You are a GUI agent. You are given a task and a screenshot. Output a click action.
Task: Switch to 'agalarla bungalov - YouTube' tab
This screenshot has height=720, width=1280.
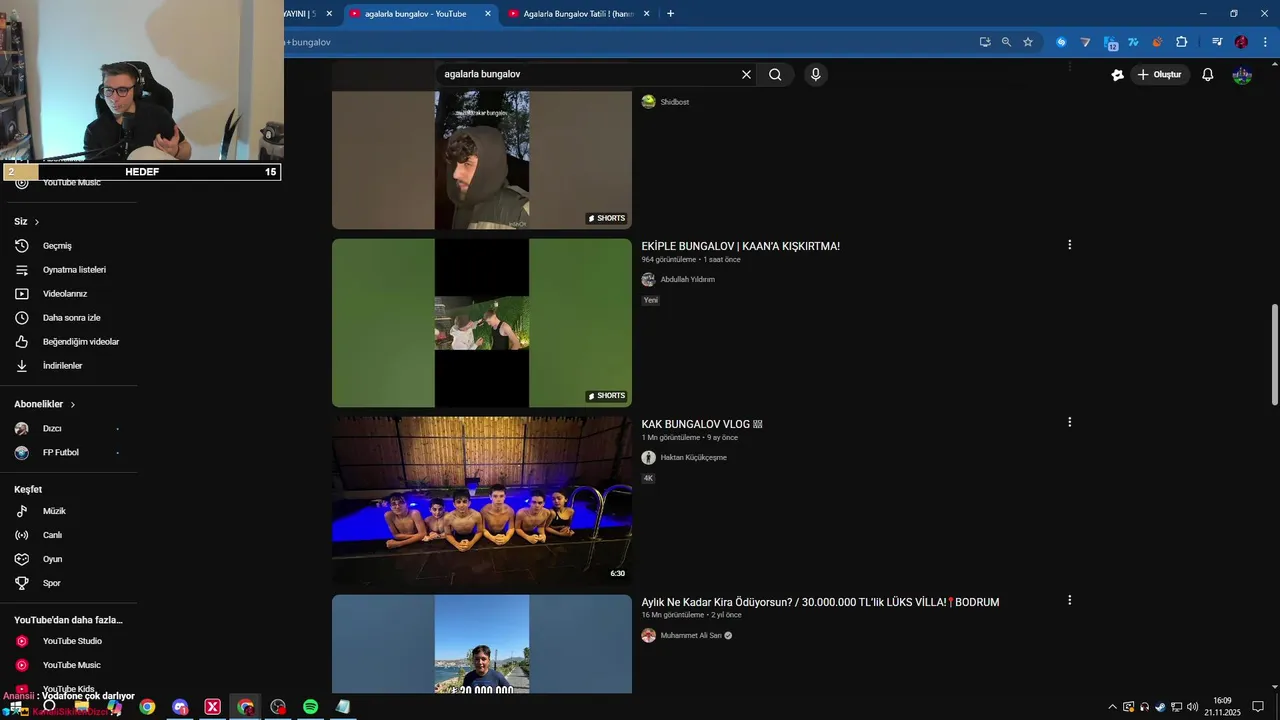click(415, 14)
